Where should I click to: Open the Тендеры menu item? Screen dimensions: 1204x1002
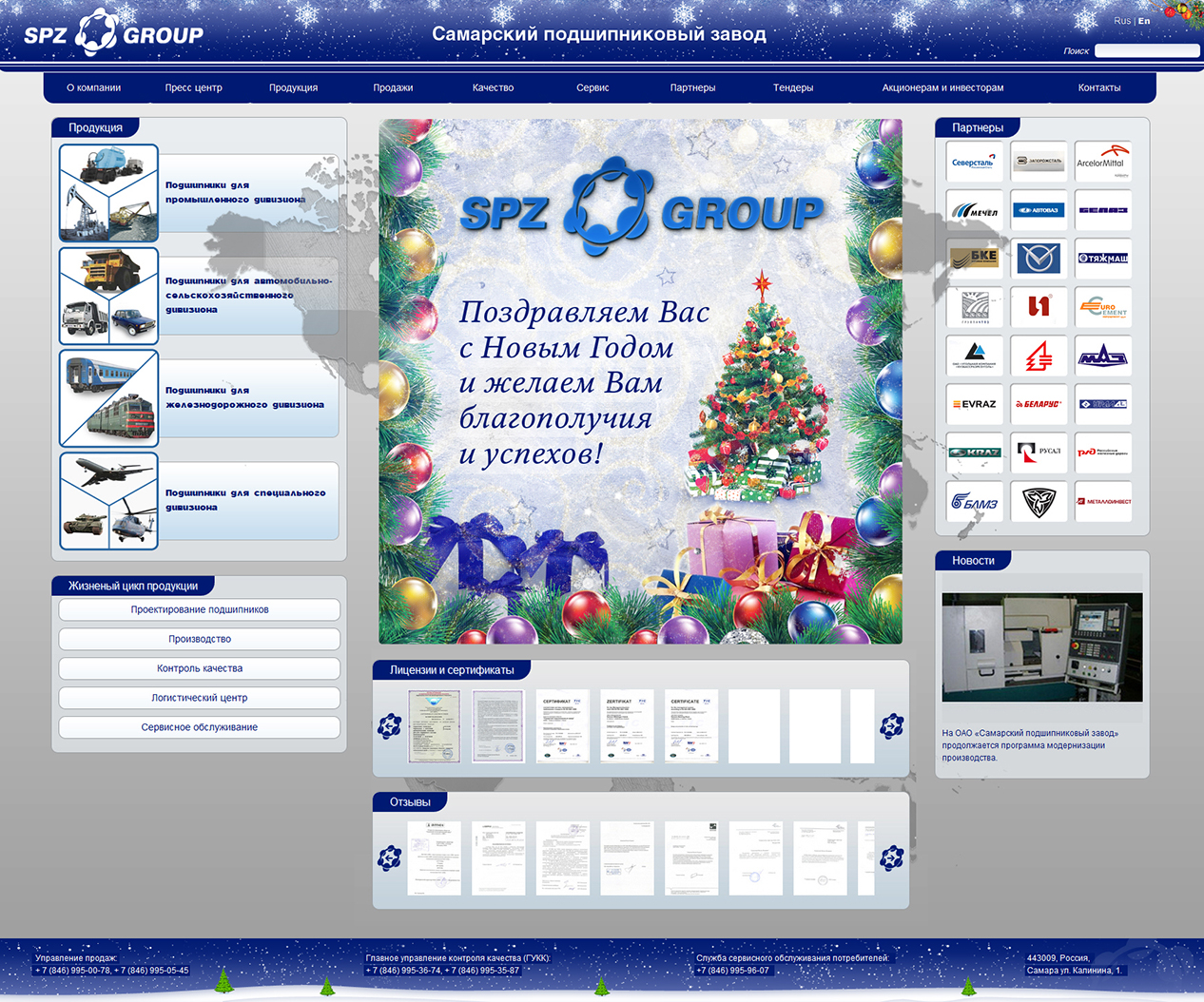click(792, 87)
